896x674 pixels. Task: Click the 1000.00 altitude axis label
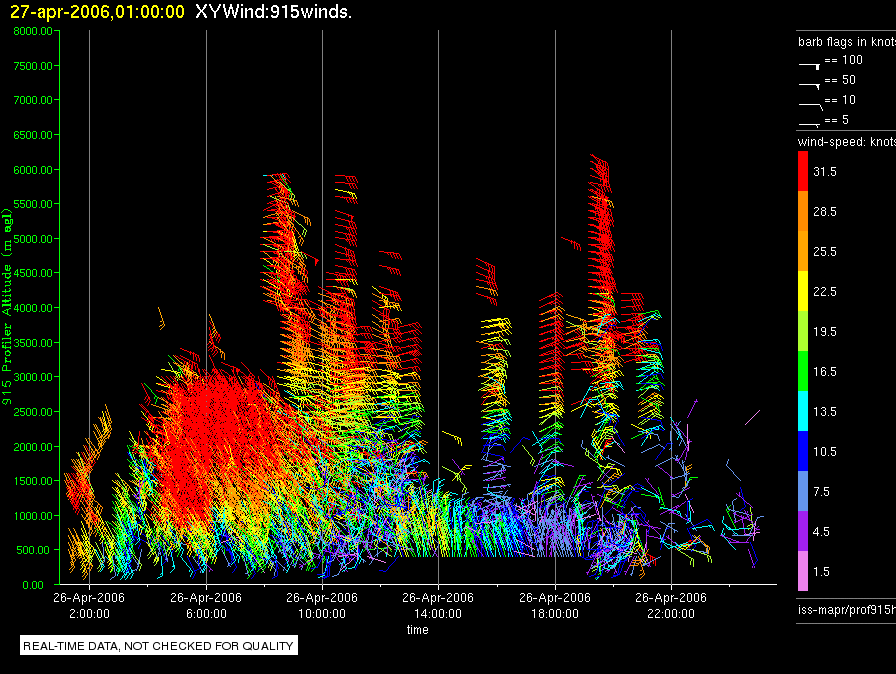tap(33, 516)
